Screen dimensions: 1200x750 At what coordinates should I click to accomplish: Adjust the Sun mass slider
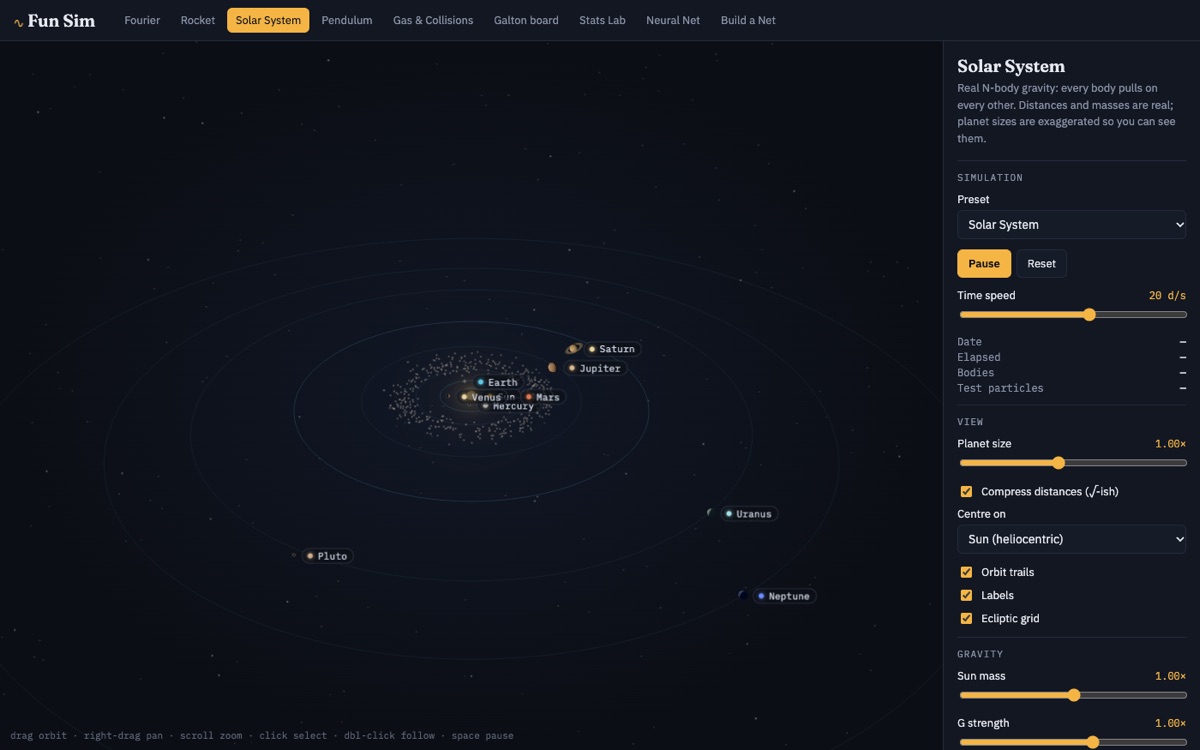coord(1072,695)
